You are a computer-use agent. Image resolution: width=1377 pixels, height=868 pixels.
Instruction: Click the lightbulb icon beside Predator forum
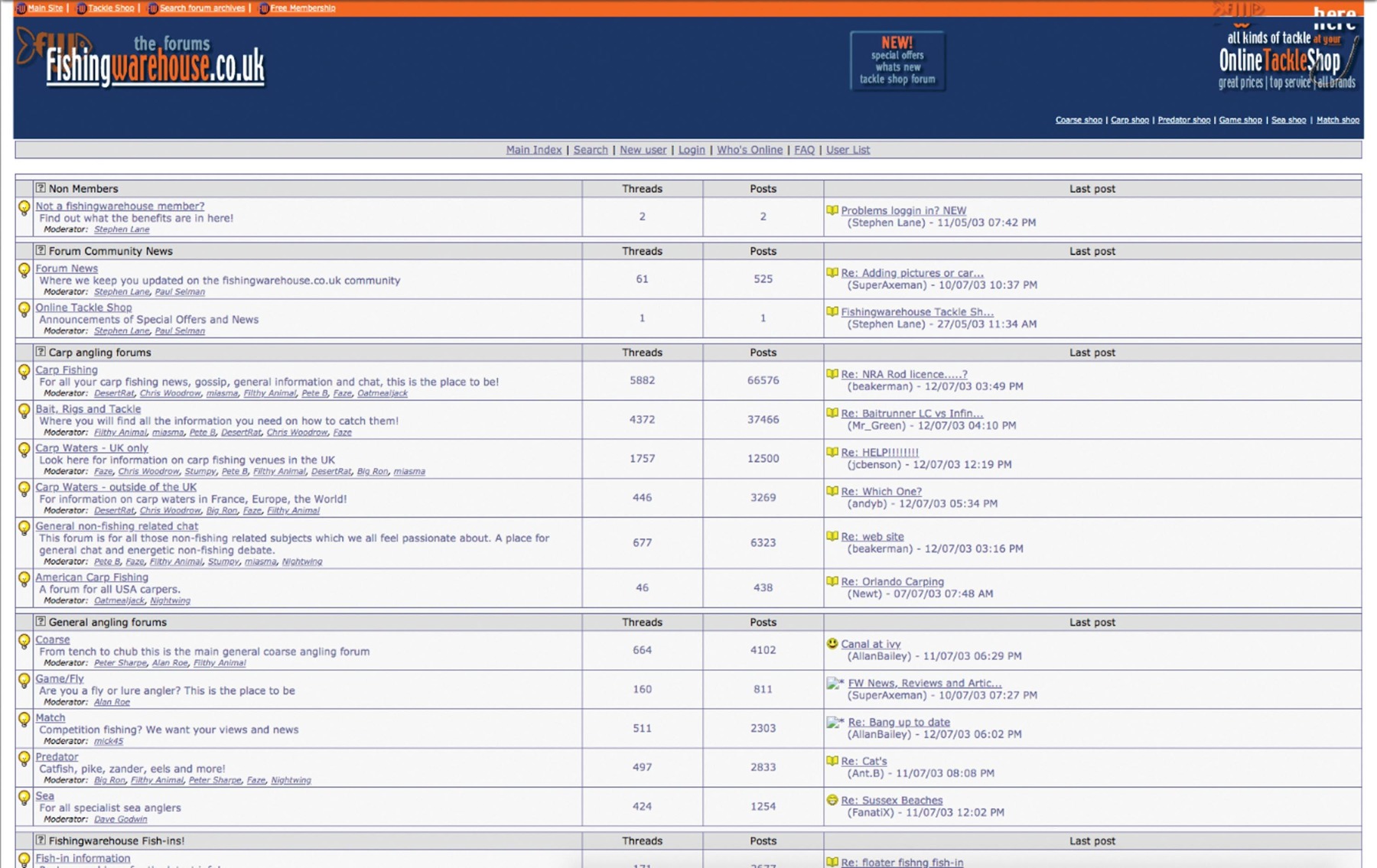coord(24,759)
